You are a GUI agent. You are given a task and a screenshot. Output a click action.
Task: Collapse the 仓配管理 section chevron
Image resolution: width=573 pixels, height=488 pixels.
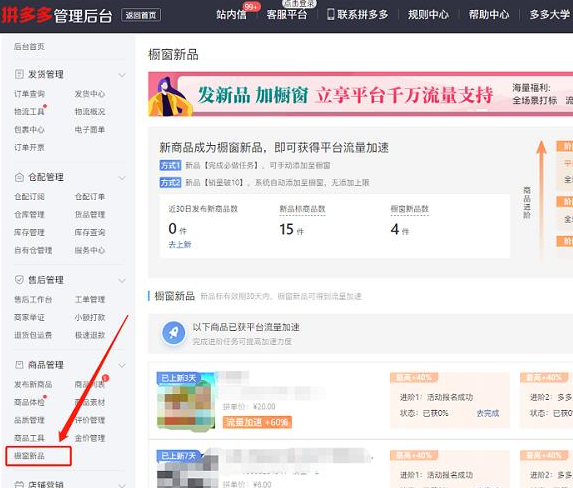[x=122, y=178]
